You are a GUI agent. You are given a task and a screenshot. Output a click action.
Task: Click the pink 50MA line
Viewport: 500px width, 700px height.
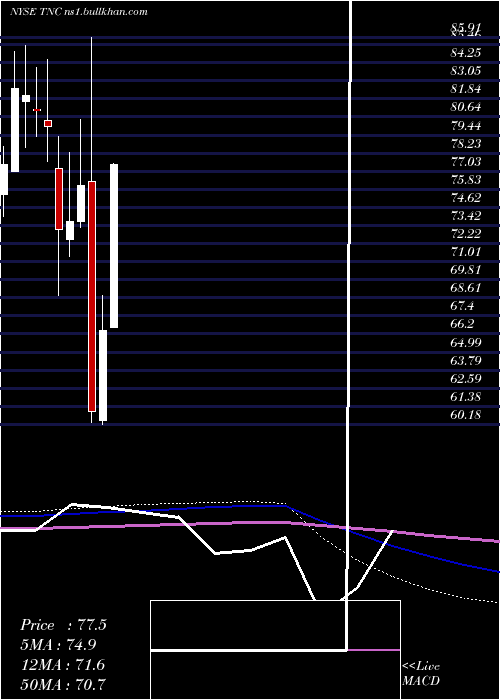(250, 523)
